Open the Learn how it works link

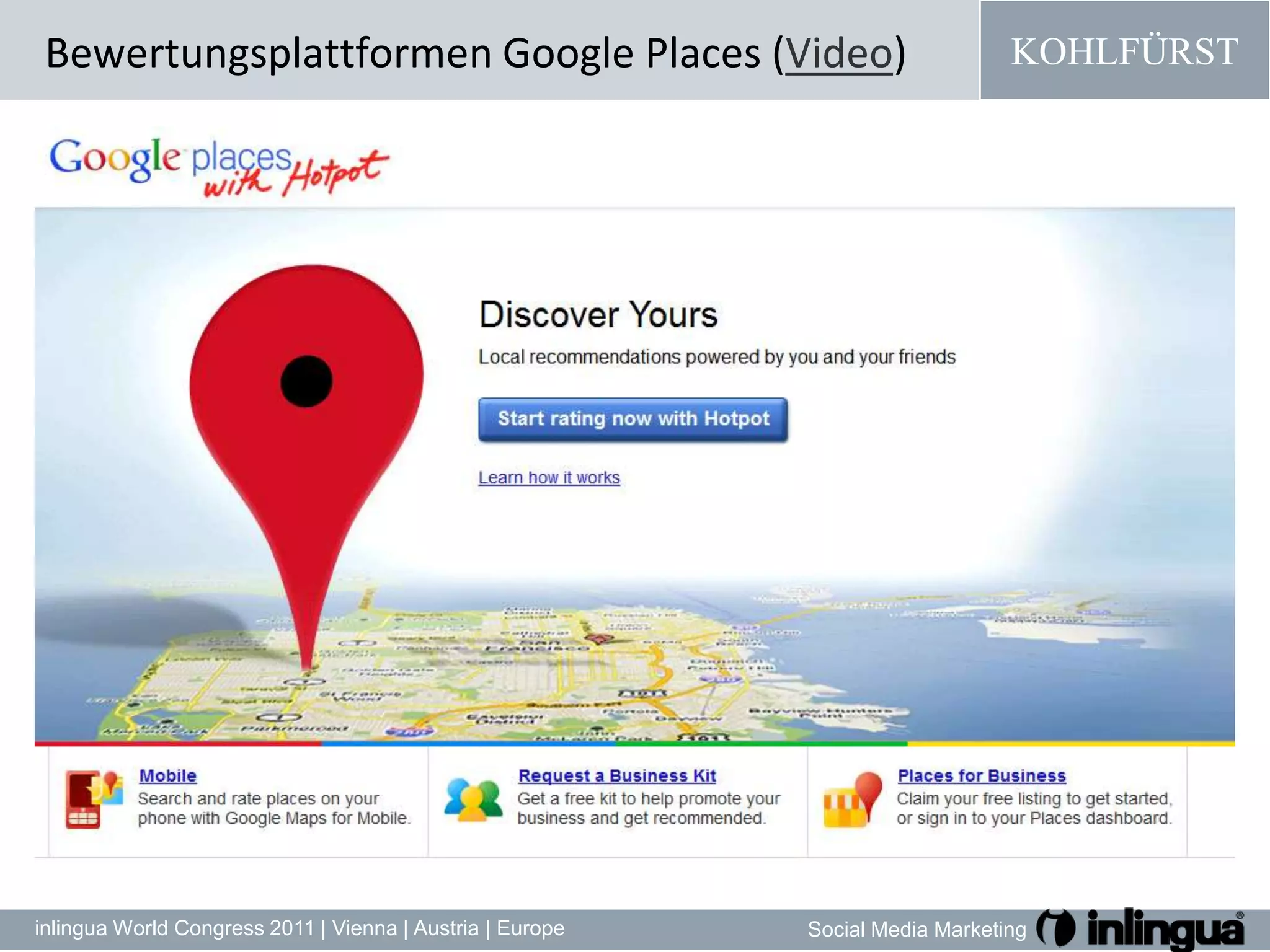click(549, 478)
